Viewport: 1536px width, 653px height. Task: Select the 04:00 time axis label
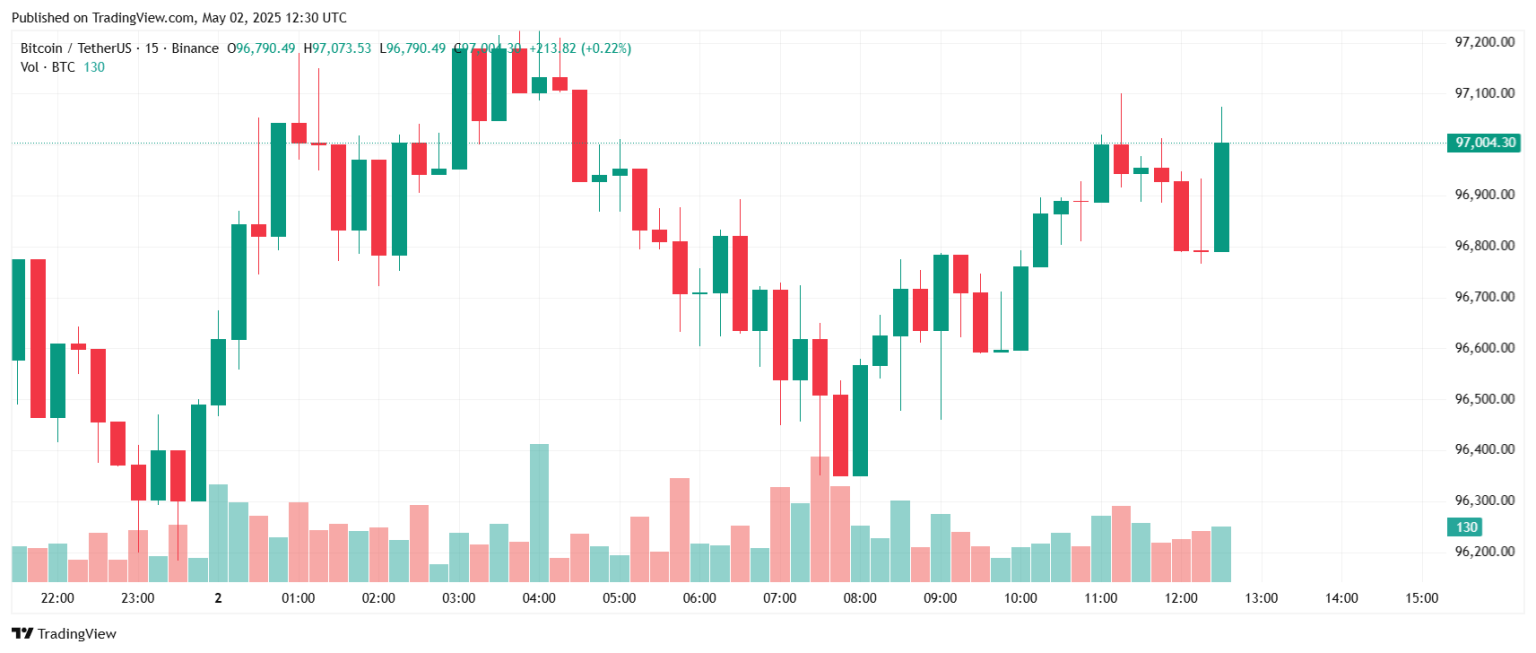539,599
